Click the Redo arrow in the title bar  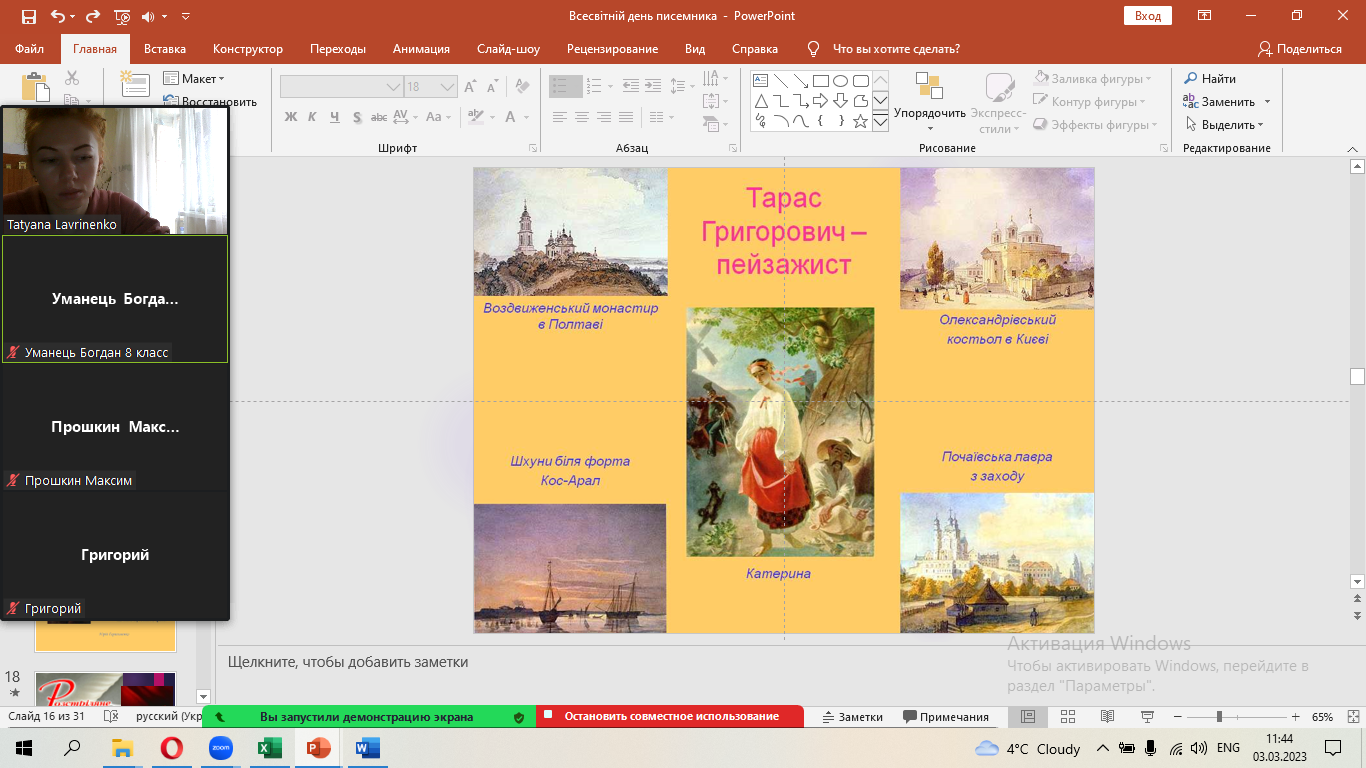pyautogui.click(x=92, y=16)
